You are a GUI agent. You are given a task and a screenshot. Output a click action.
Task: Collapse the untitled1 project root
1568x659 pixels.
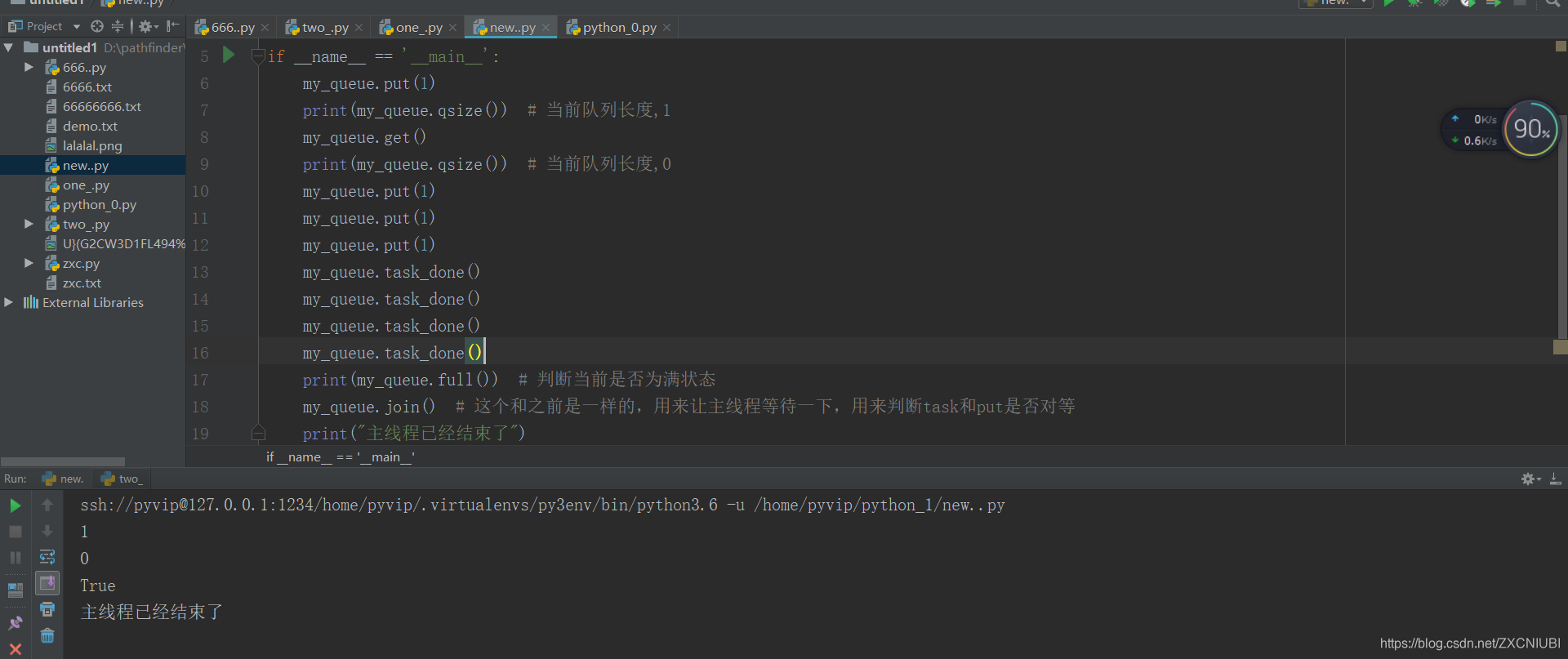[8, 47]
